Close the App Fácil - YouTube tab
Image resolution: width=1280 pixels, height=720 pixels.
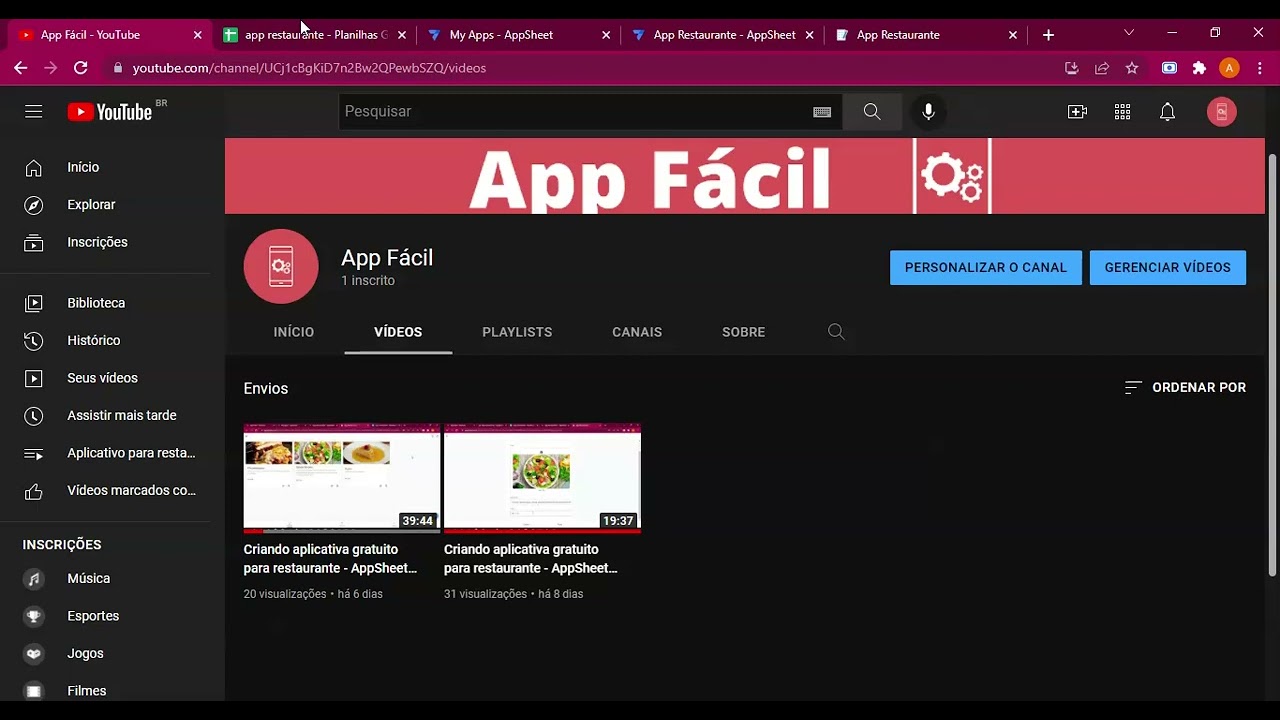(198, 35)
